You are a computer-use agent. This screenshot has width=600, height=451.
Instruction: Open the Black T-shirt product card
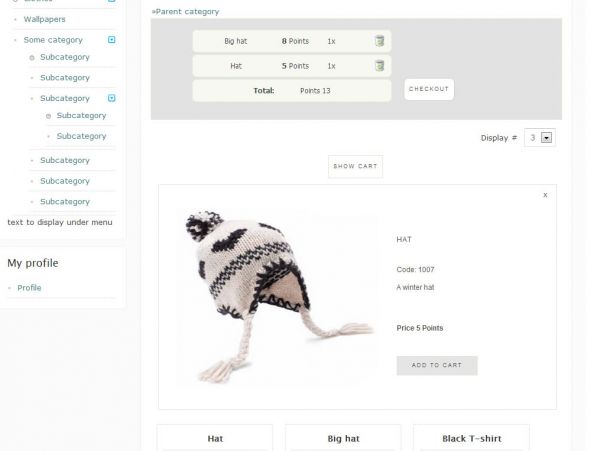[471, 438]
